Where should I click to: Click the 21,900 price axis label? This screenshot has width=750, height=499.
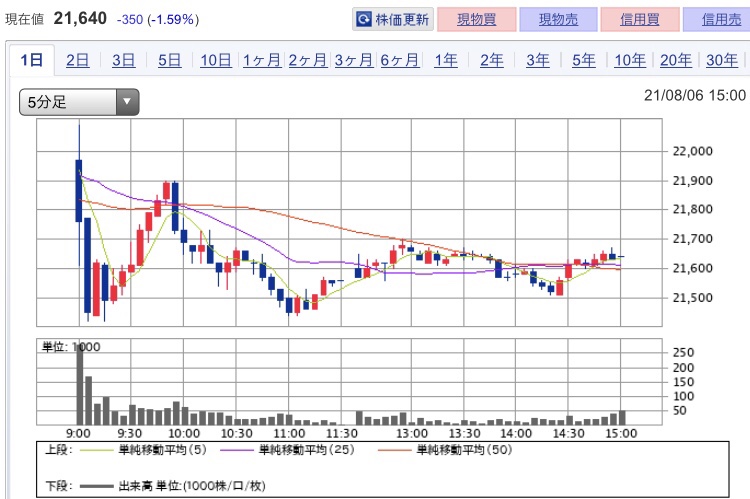[693, 181]
